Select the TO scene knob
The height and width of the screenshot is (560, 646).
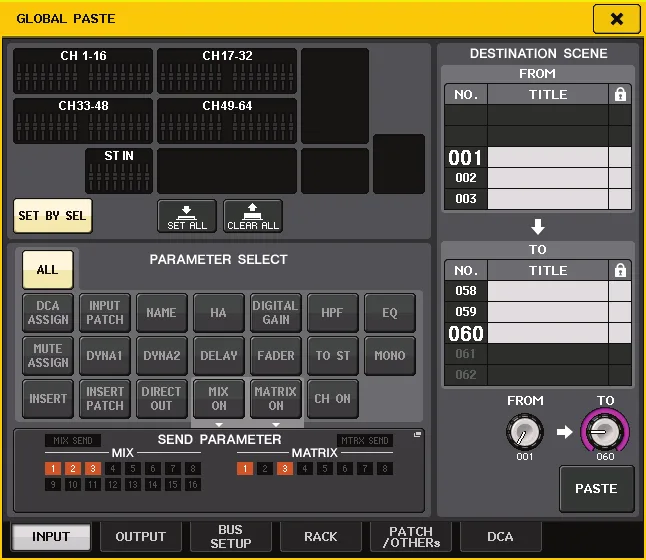605,432
